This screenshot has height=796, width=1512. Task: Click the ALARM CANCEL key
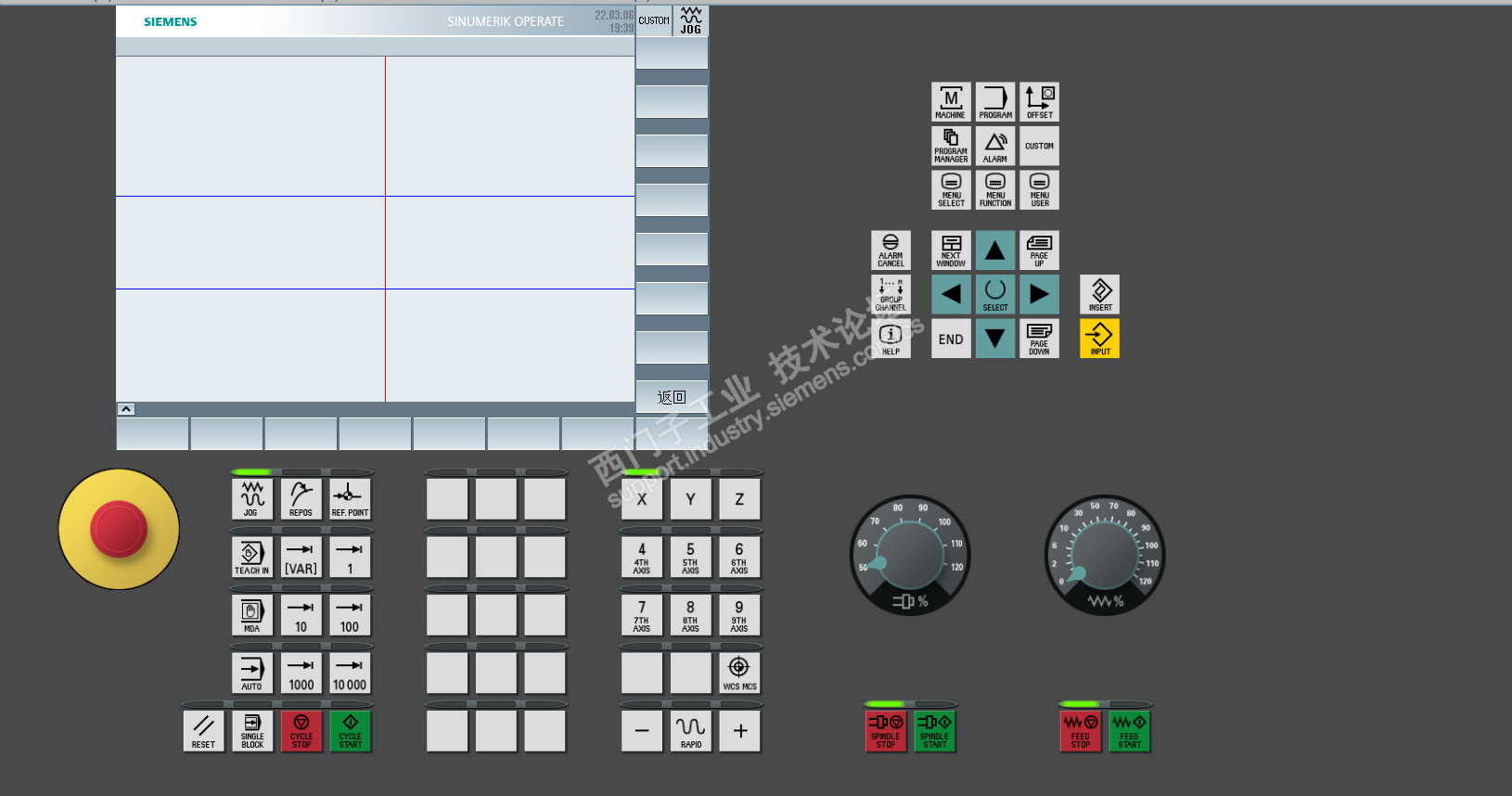(891, 250)
